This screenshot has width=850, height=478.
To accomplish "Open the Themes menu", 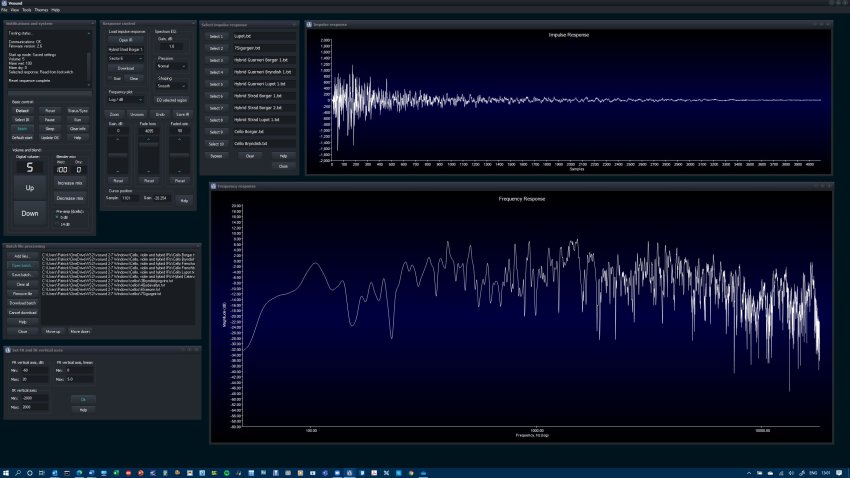I will pyautogui.click(x=41, y=9).
